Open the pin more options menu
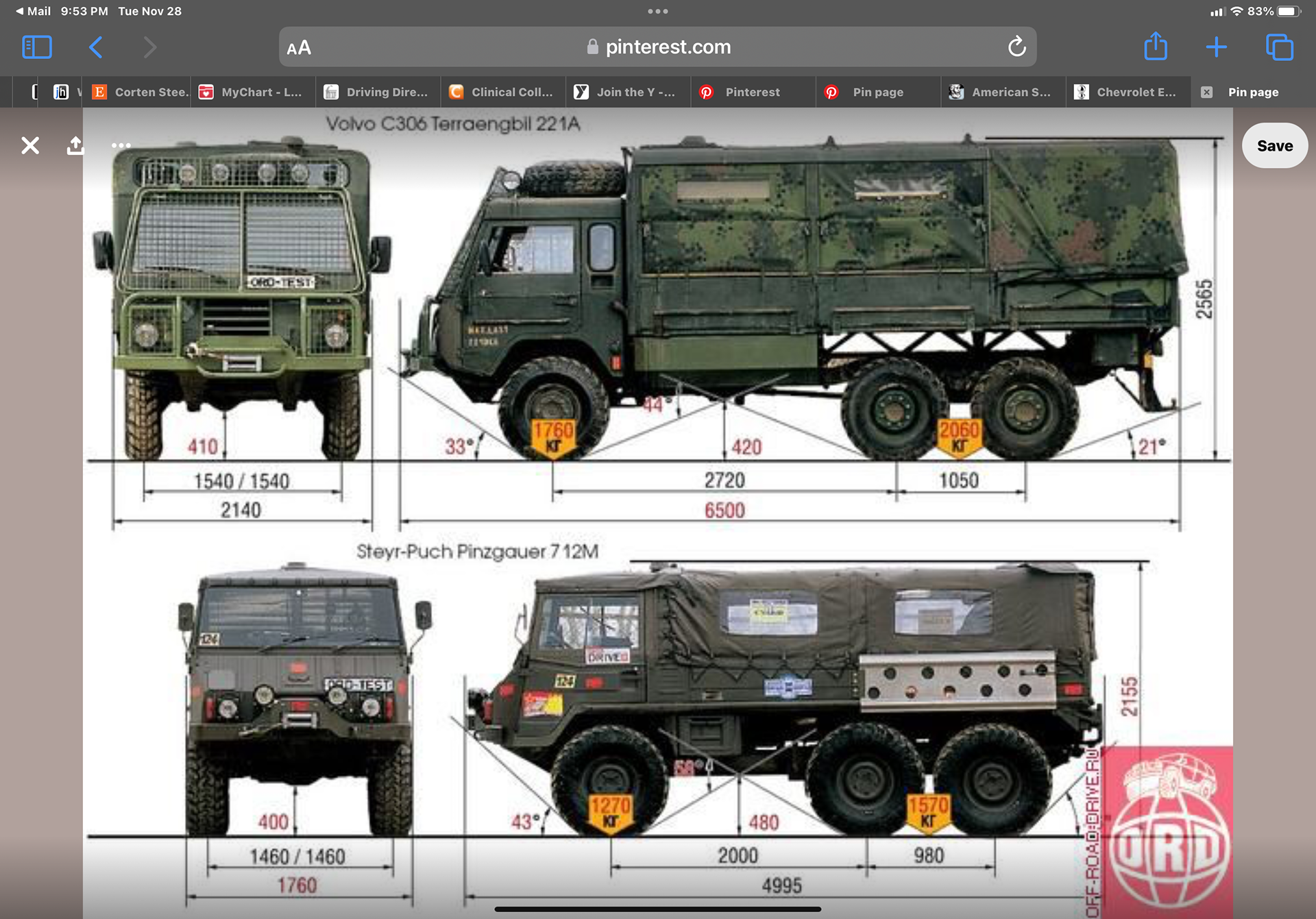The width and height of the screenshot is (1316, 919). pos(121,145)
